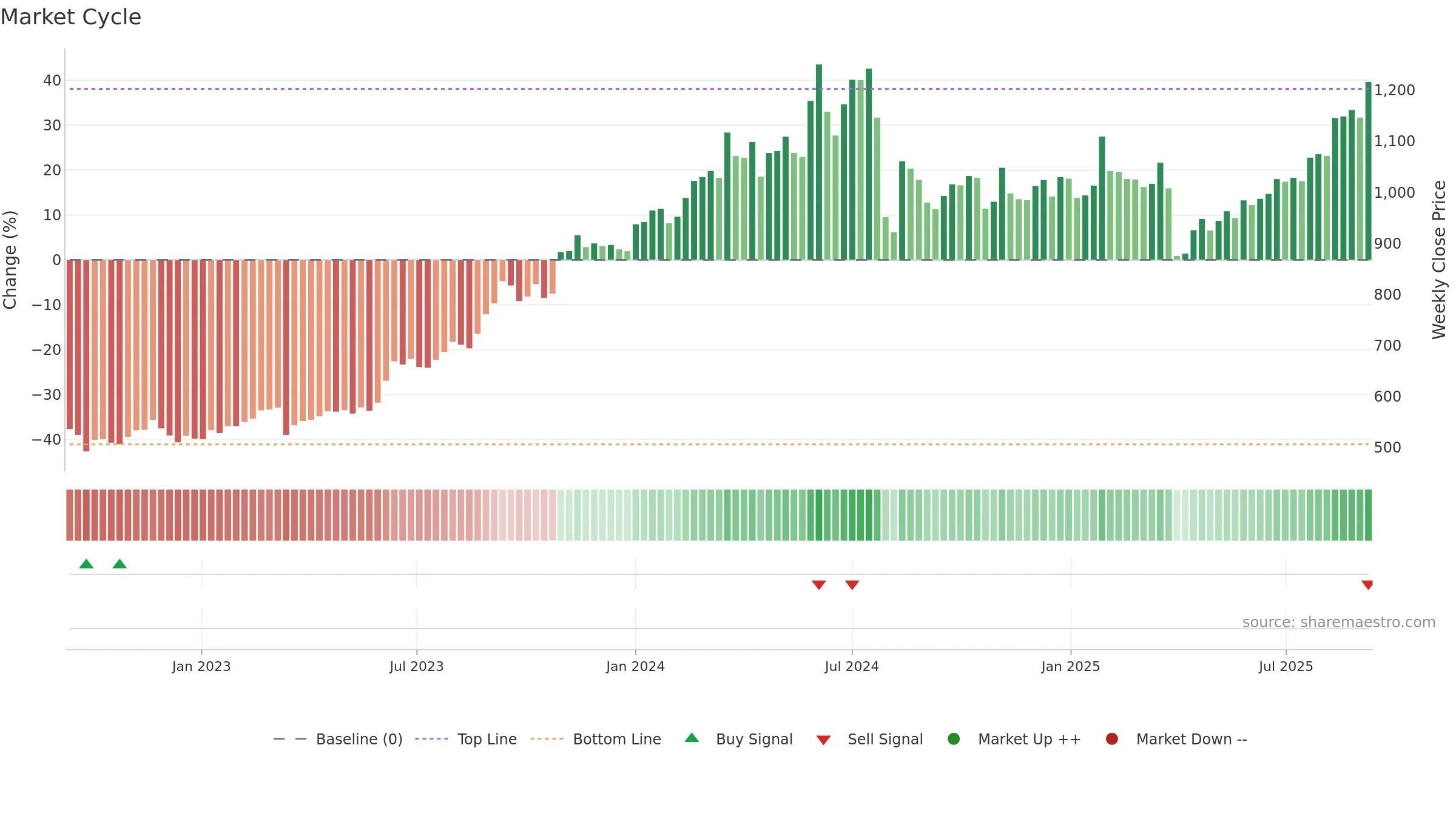
Task: Click the Weekly Close Price axis title
Action: coord(1439,260)
